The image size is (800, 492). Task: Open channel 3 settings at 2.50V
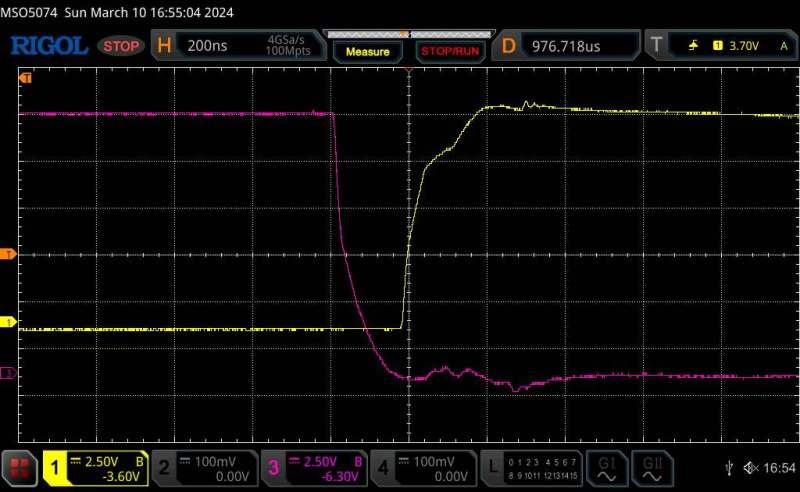click(314, 467)
